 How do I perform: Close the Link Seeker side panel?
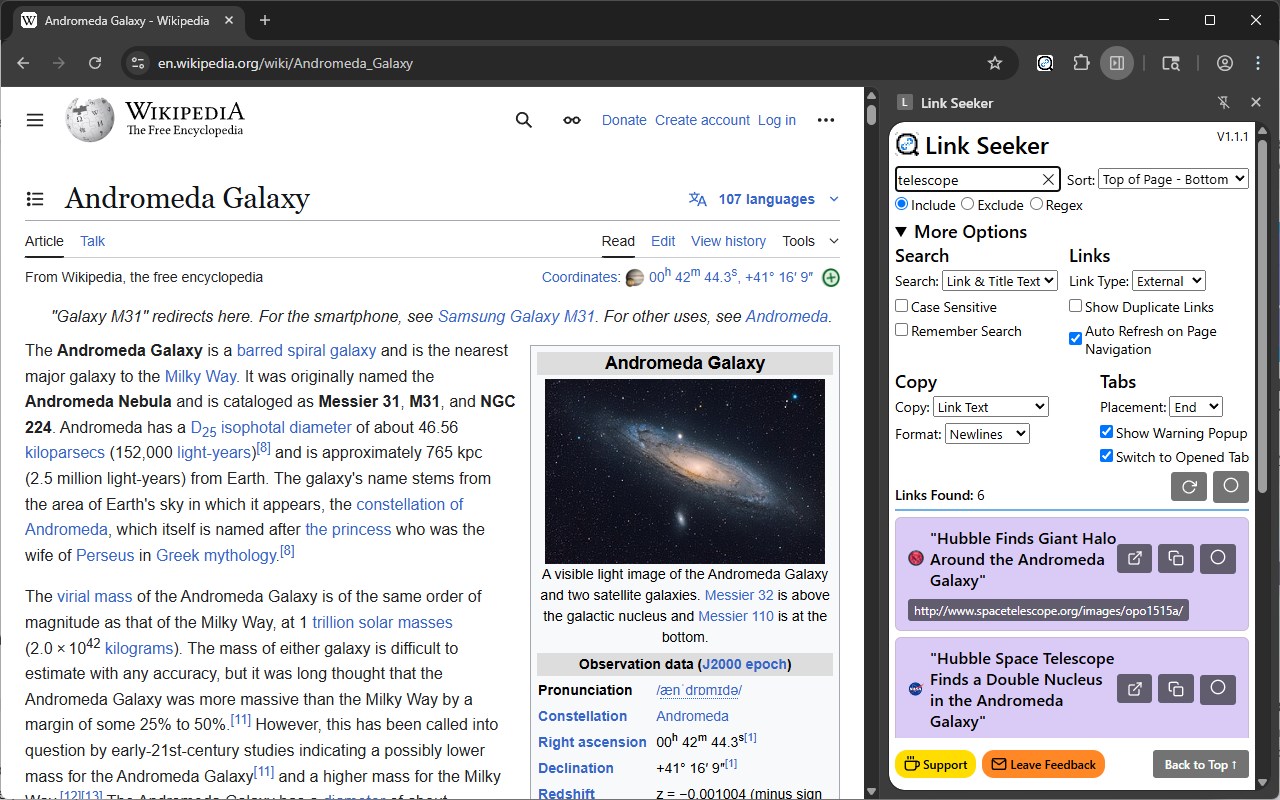[1256, 102]
